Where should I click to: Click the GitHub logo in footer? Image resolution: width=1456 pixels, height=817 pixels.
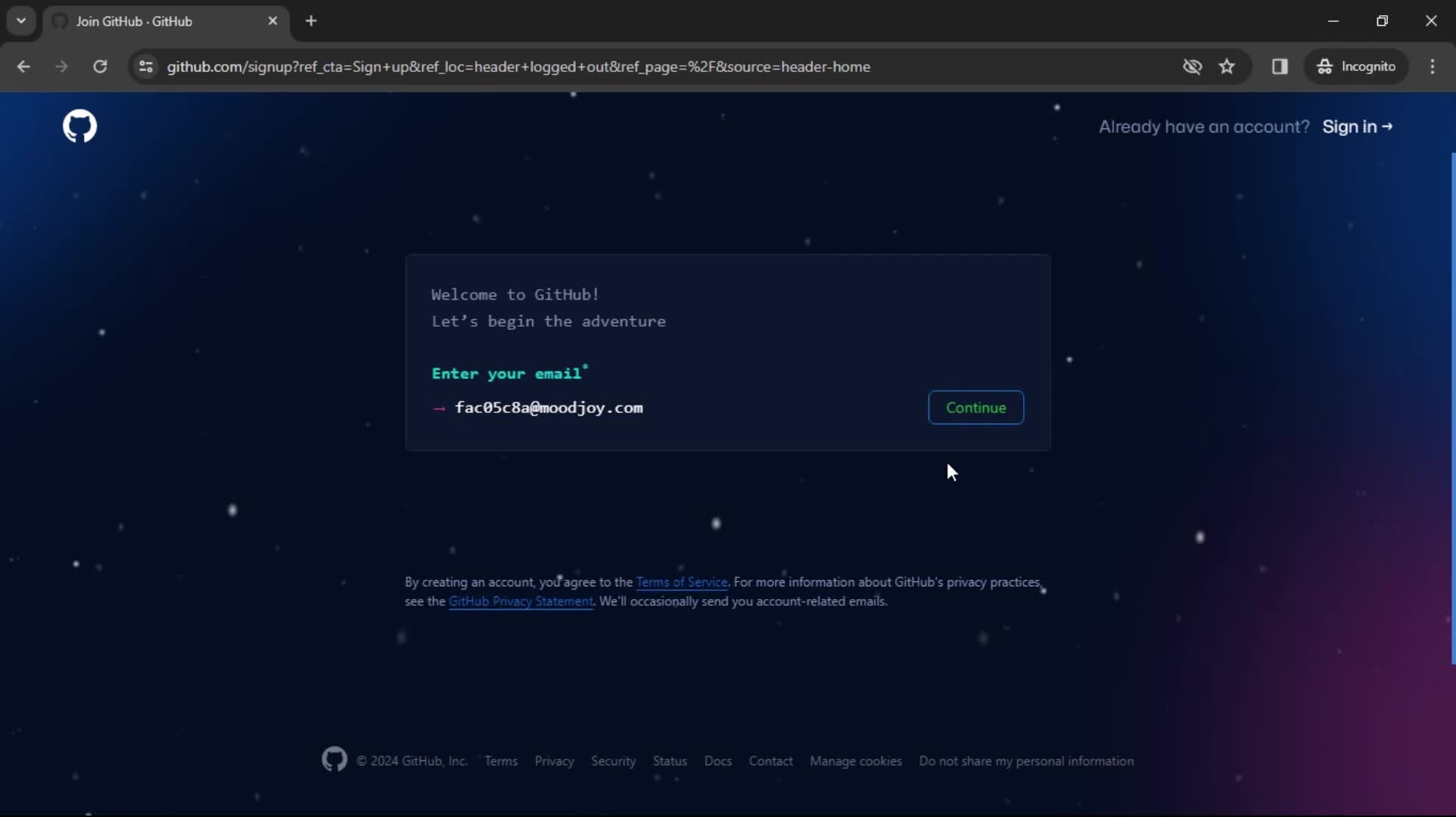pos(334,760)
